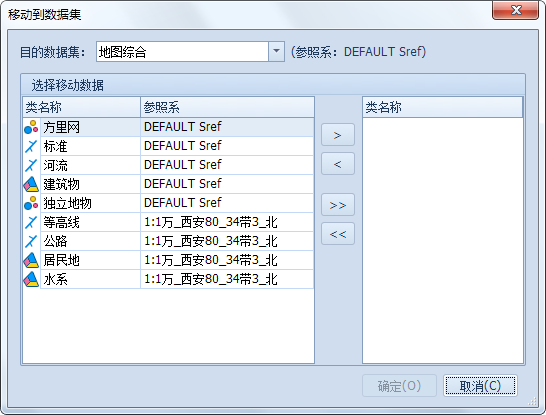Viewport: 546px width, 415px height.
Task: Click the line-class icon beside 标准
Action: click(x=31, y=146)
